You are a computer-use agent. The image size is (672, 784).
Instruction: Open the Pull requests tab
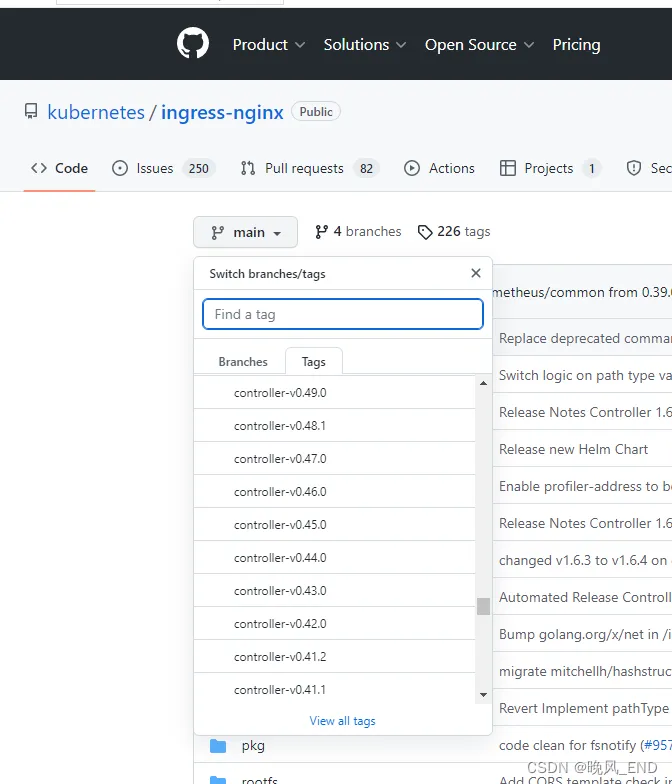309,168
